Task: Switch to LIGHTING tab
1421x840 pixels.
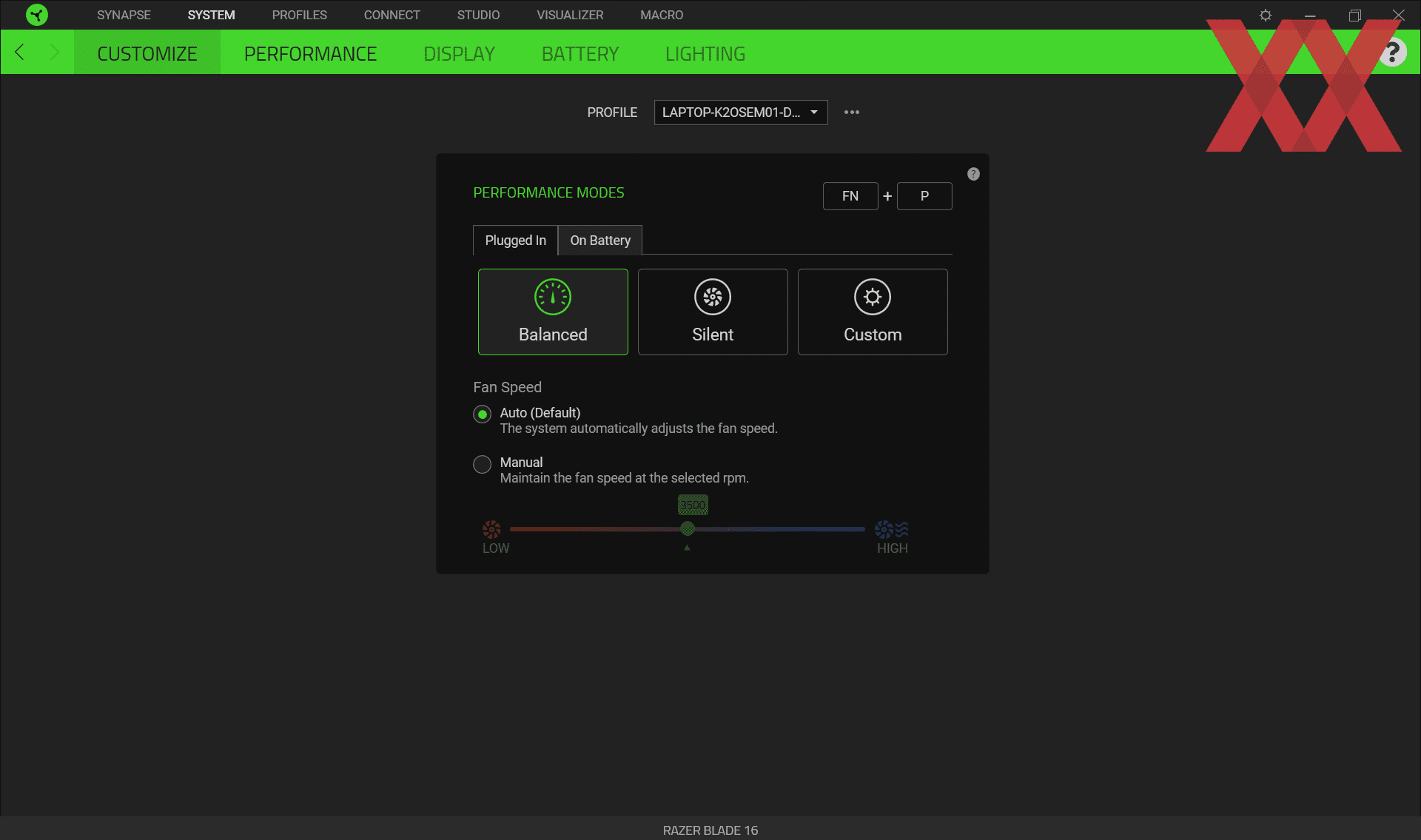Action: 705,53
